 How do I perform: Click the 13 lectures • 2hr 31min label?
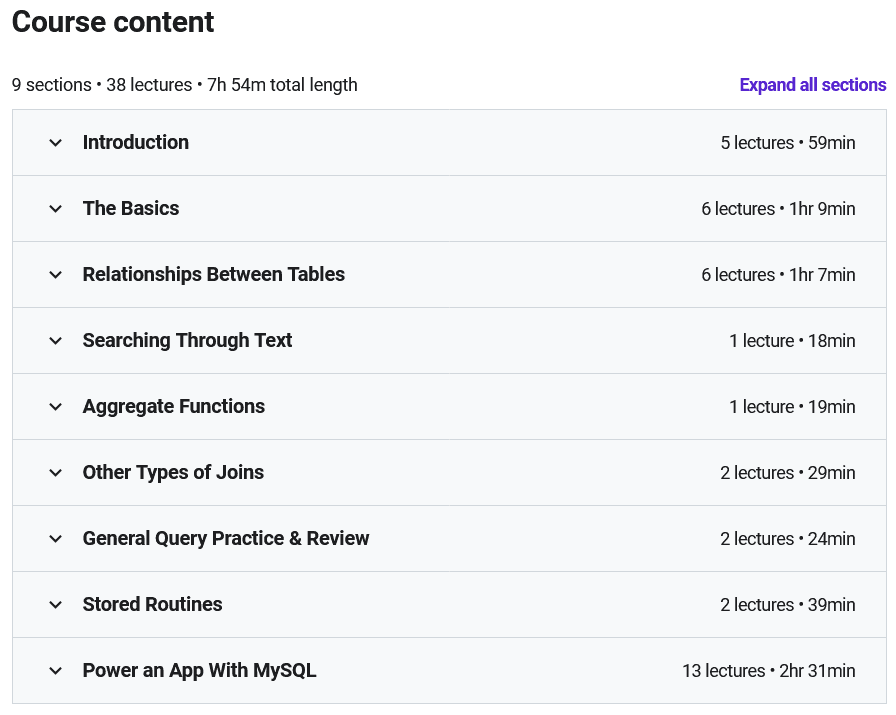[768, 671]
